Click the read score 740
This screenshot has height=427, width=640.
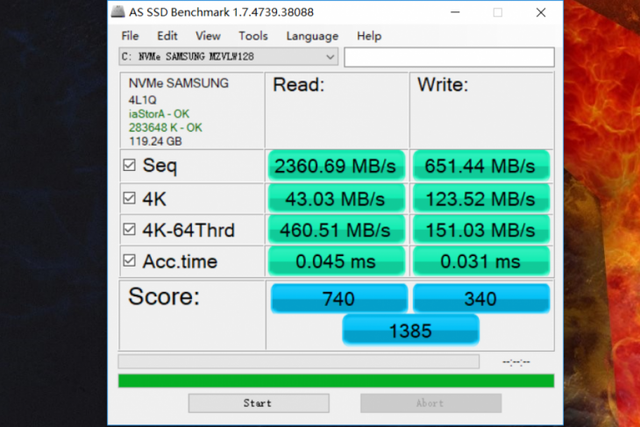point(339,298)
